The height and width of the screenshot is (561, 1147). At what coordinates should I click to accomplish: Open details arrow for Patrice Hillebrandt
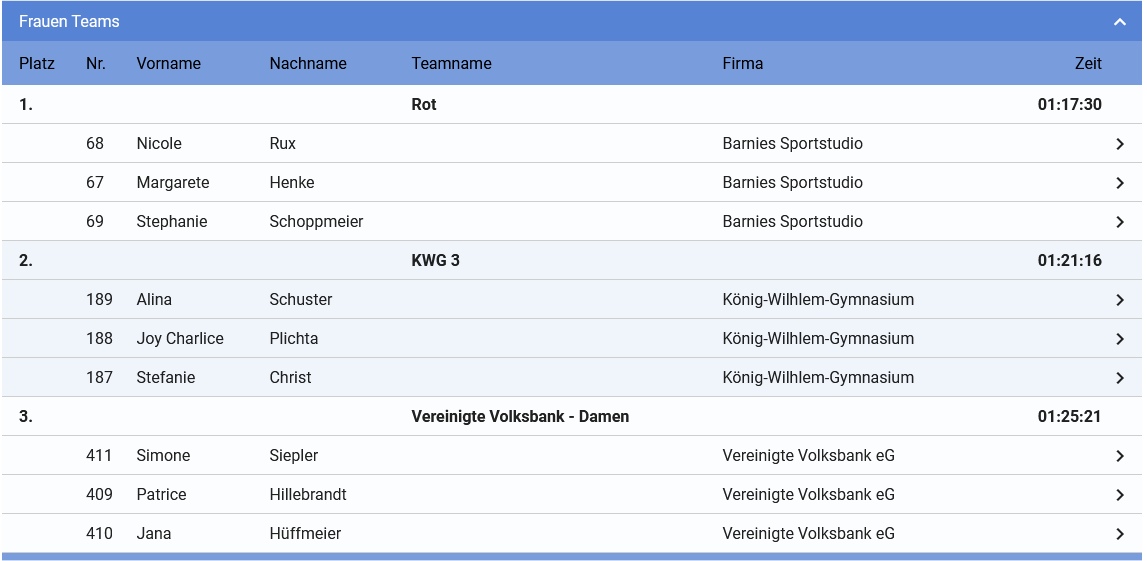[x=1119, y=494]
